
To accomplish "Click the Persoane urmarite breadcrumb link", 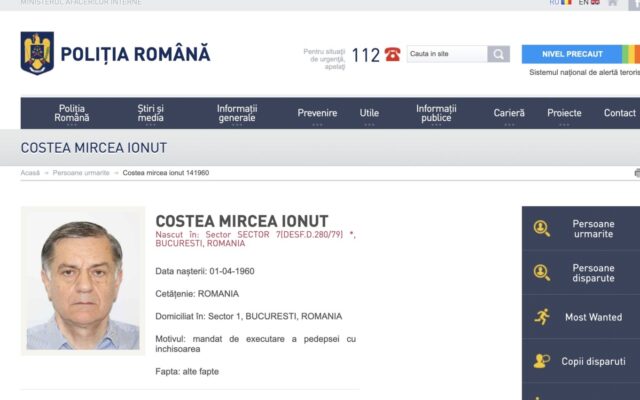I will [x=82, y=173].
